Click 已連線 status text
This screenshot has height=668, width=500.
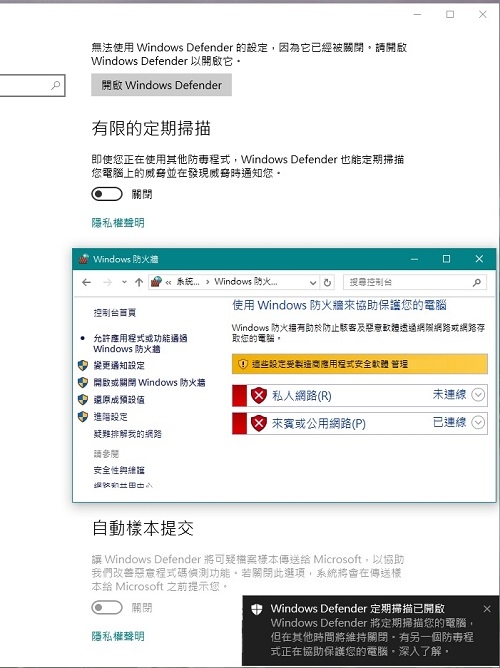449,423
